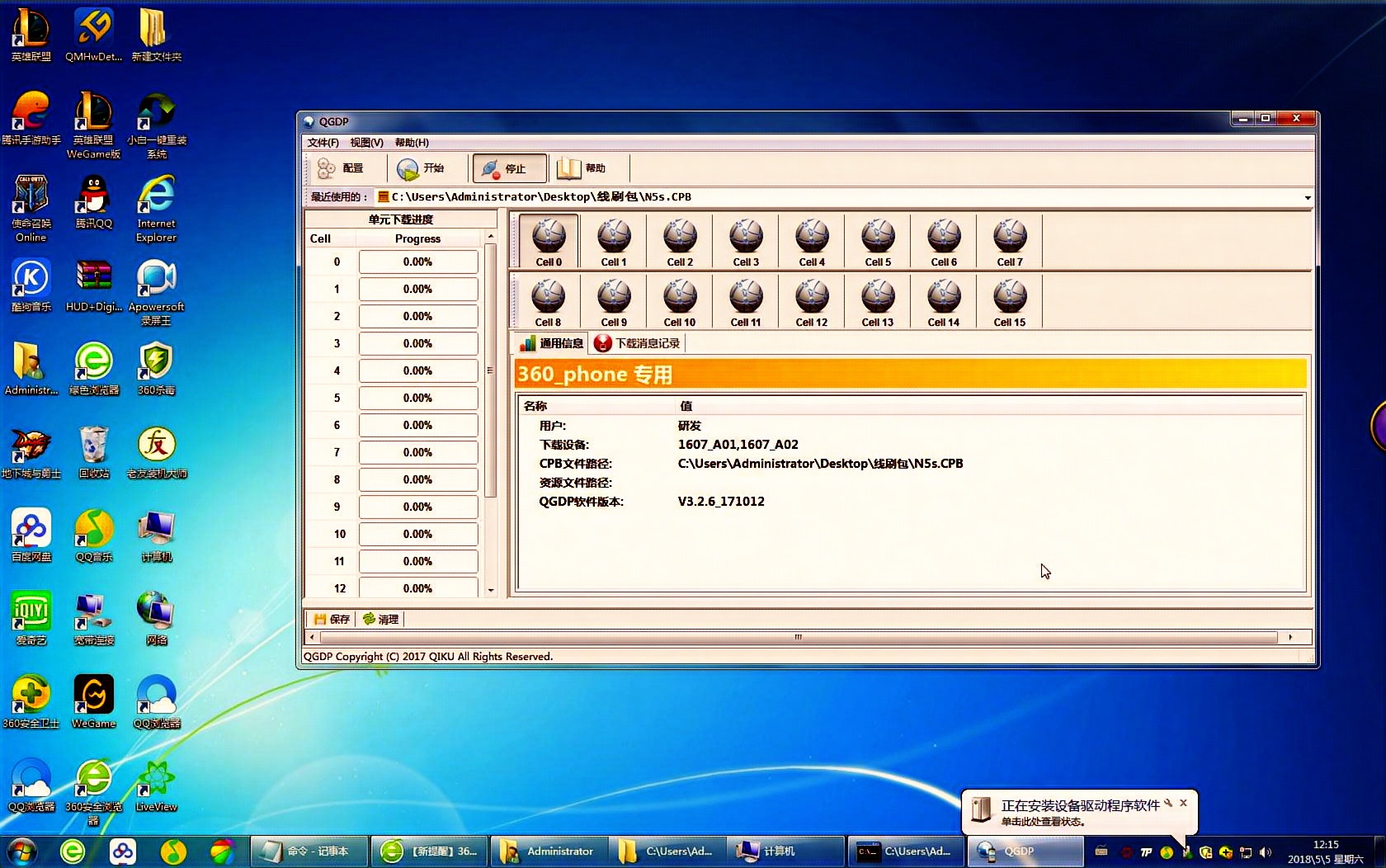Viewport: 1386px width, 868px height.
Task: Open the 腾讯QQ desktop icon
Action: [93, 202]
